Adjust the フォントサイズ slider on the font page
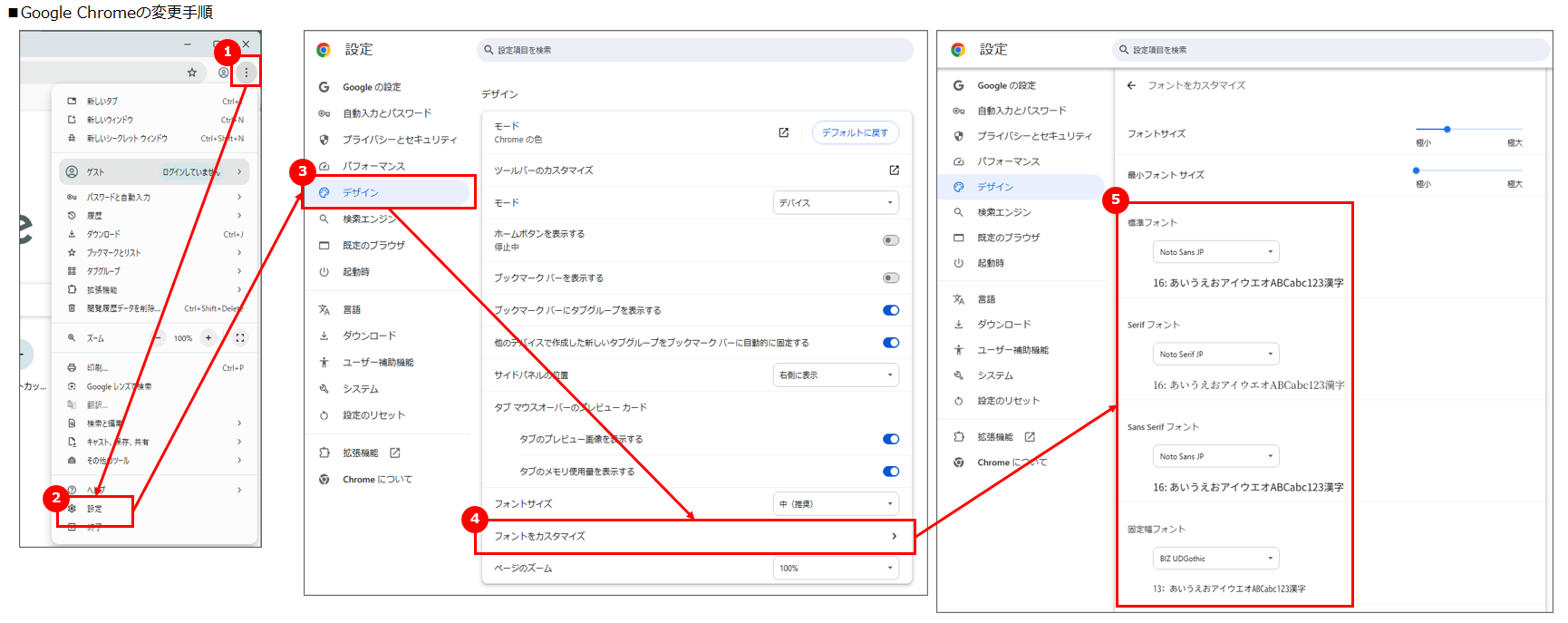1568x623 pixels. [x=1469, y=130]
